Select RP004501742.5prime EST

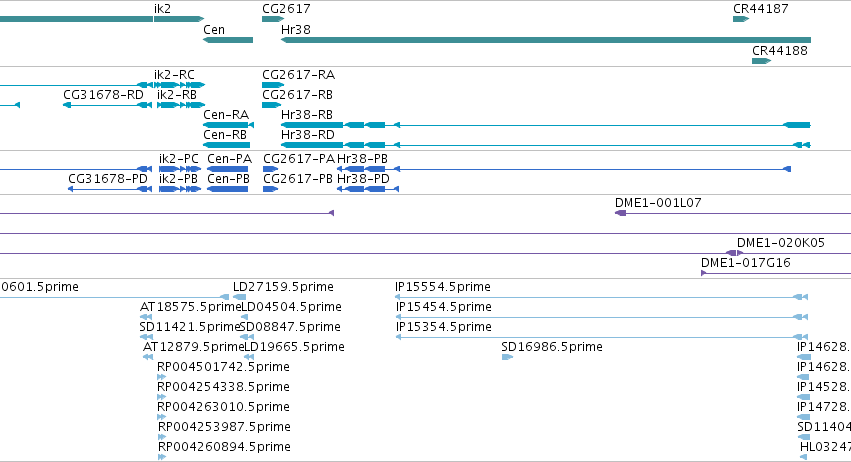pos(161,377)
